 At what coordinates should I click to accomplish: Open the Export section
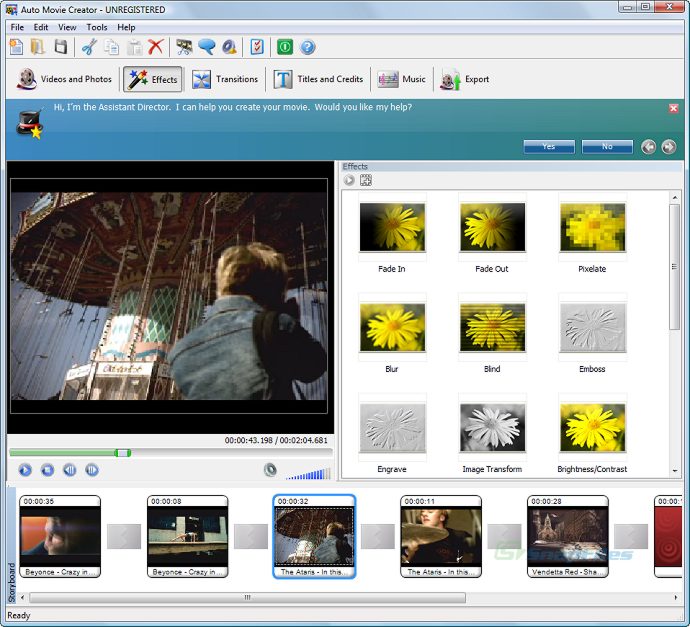465,79
